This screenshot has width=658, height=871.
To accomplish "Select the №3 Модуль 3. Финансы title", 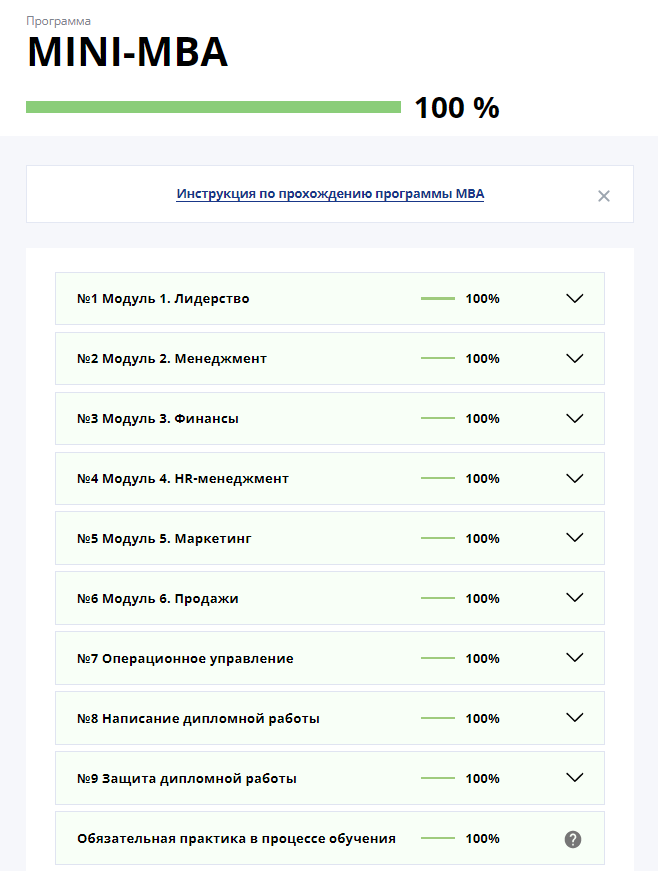I will [158, 419].
